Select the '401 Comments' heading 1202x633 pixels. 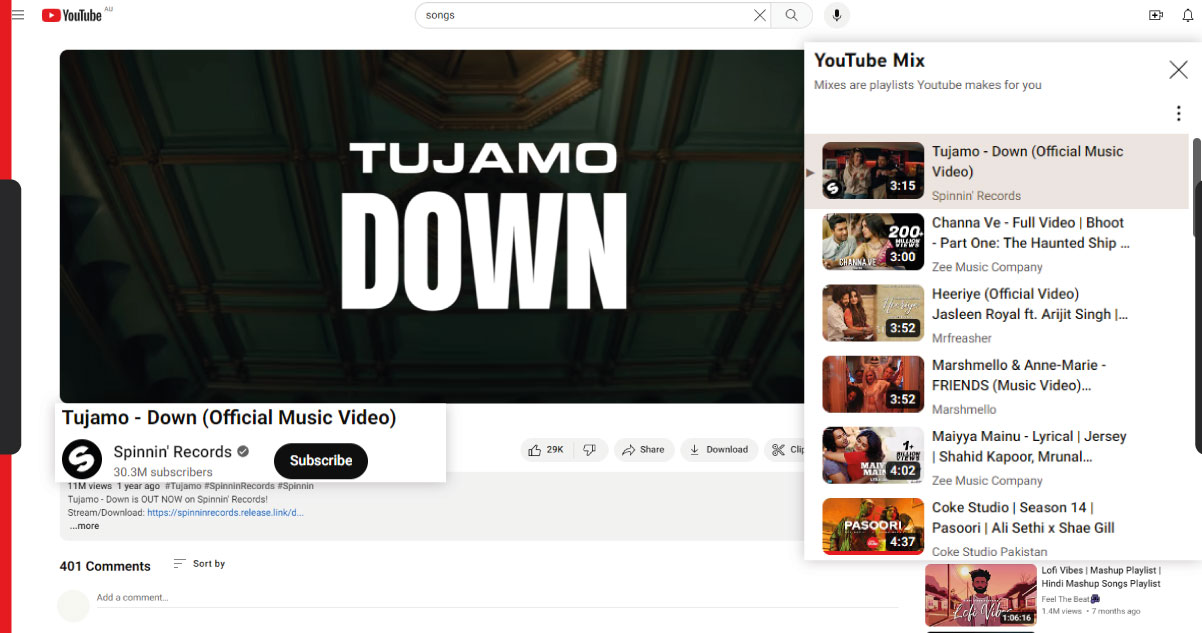[x=105, y=566]
